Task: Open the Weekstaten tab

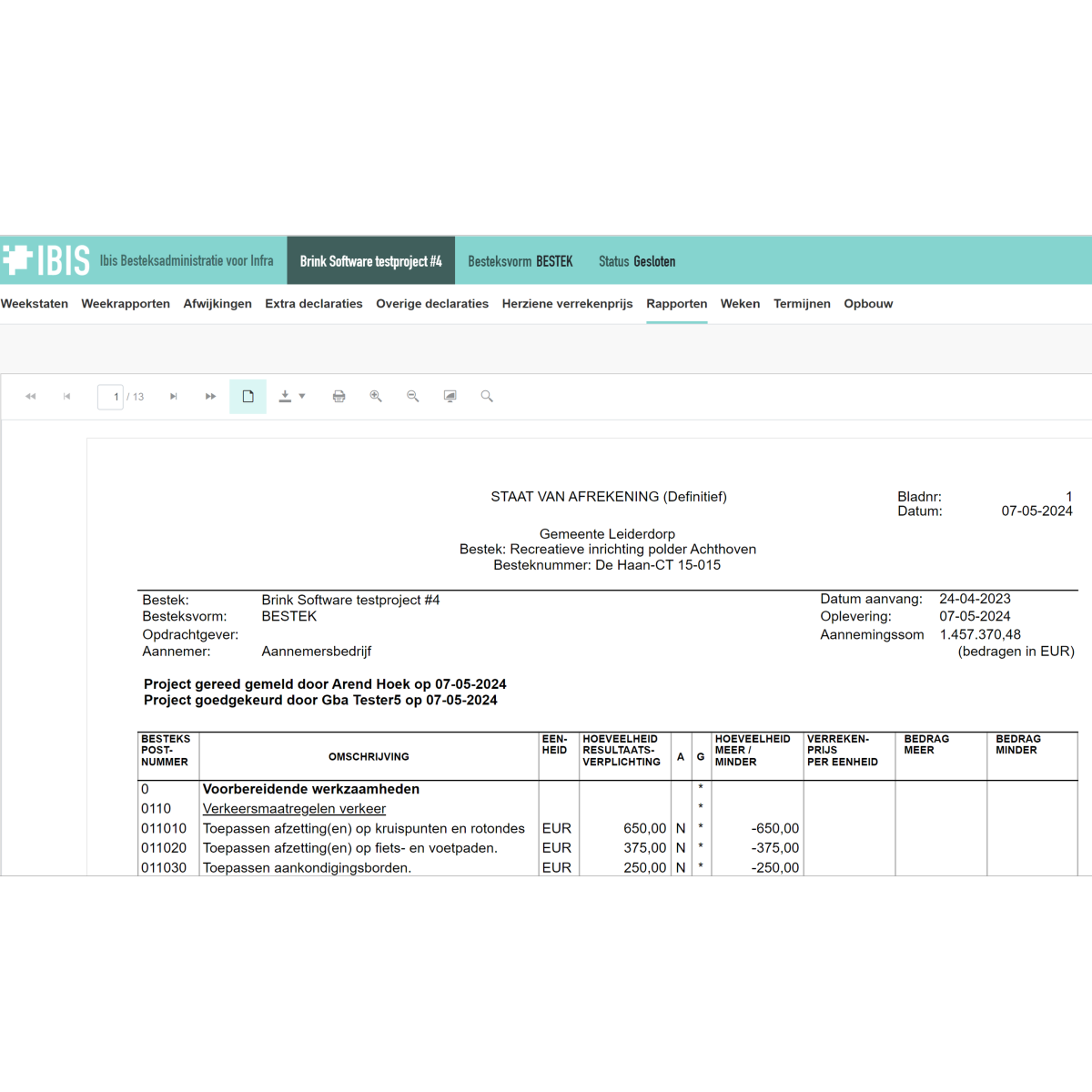Action: [35, 304]
